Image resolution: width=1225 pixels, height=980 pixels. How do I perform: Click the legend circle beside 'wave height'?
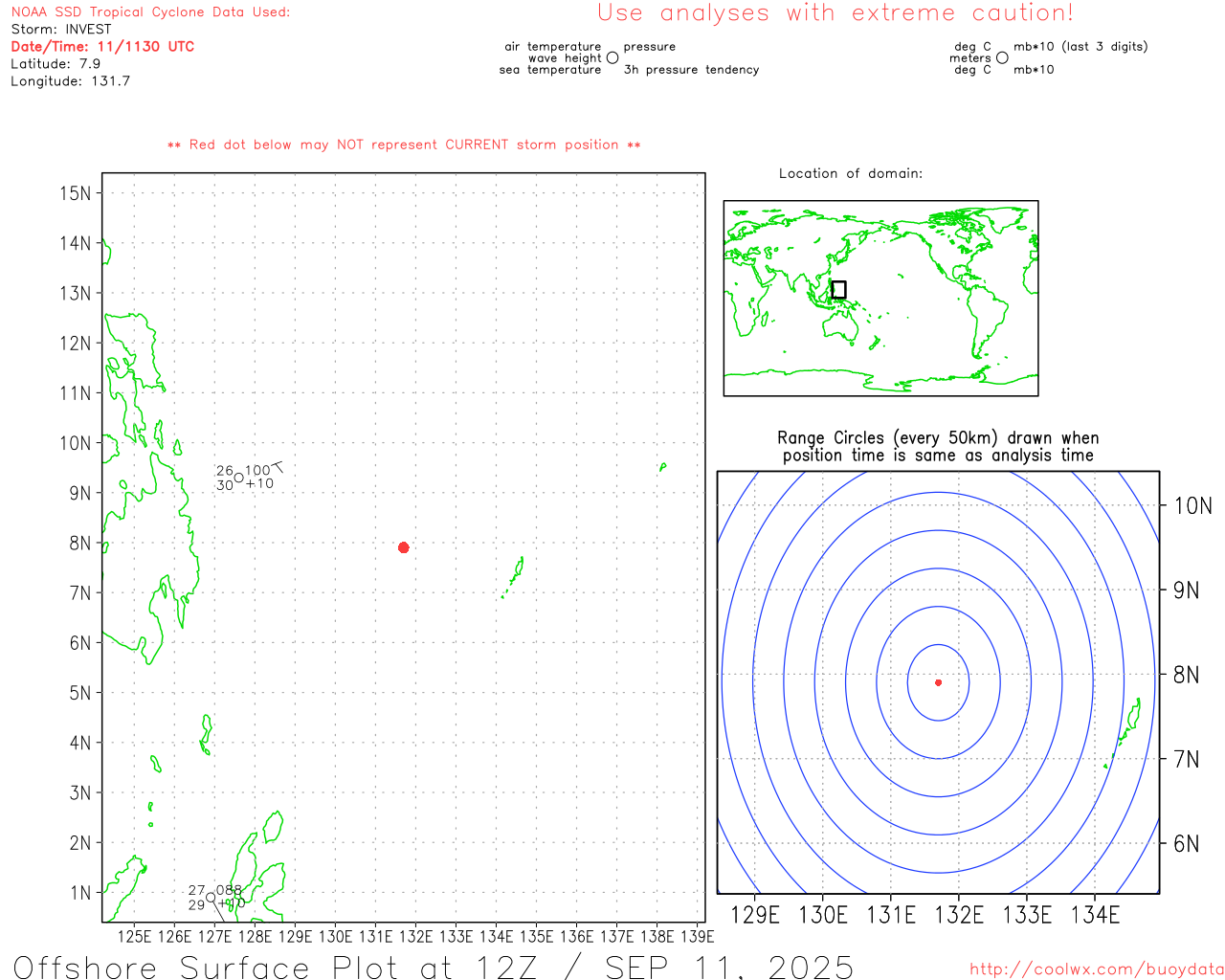pyautogui.click(x=612, y=57)
